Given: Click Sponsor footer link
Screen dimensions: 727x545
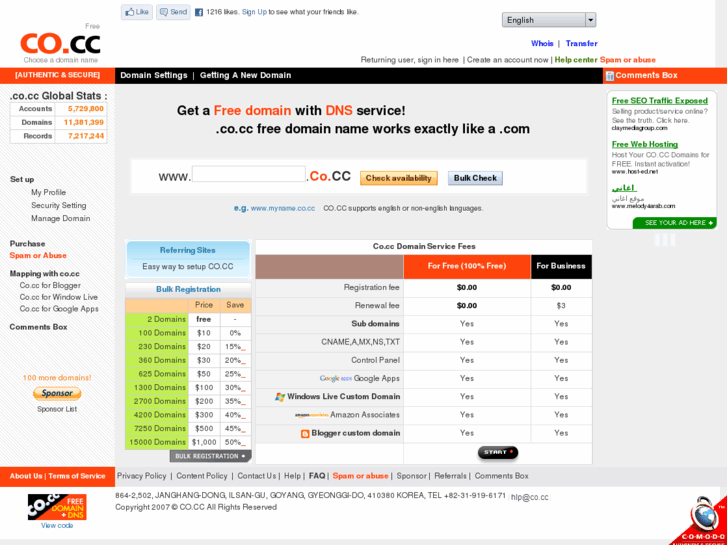Looking at the screenshot, I should [411, 476].
